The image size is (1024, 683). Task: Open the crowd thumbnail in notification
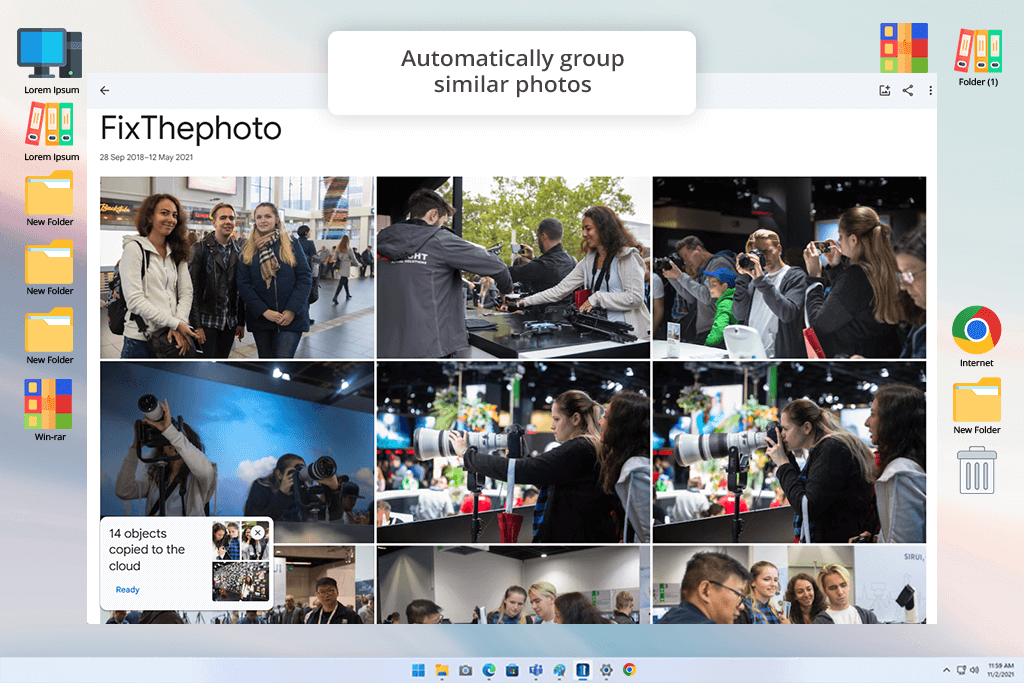click(x=240, y=582)
